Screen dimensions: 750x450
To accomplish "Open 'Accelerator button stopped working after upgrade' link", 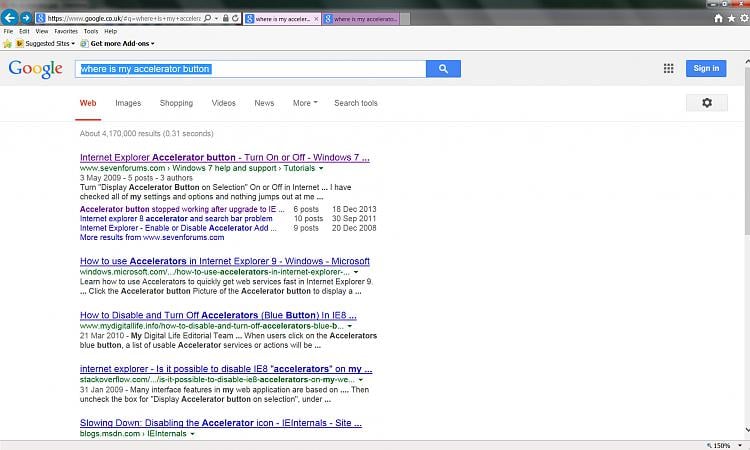I will click(182, 209).
